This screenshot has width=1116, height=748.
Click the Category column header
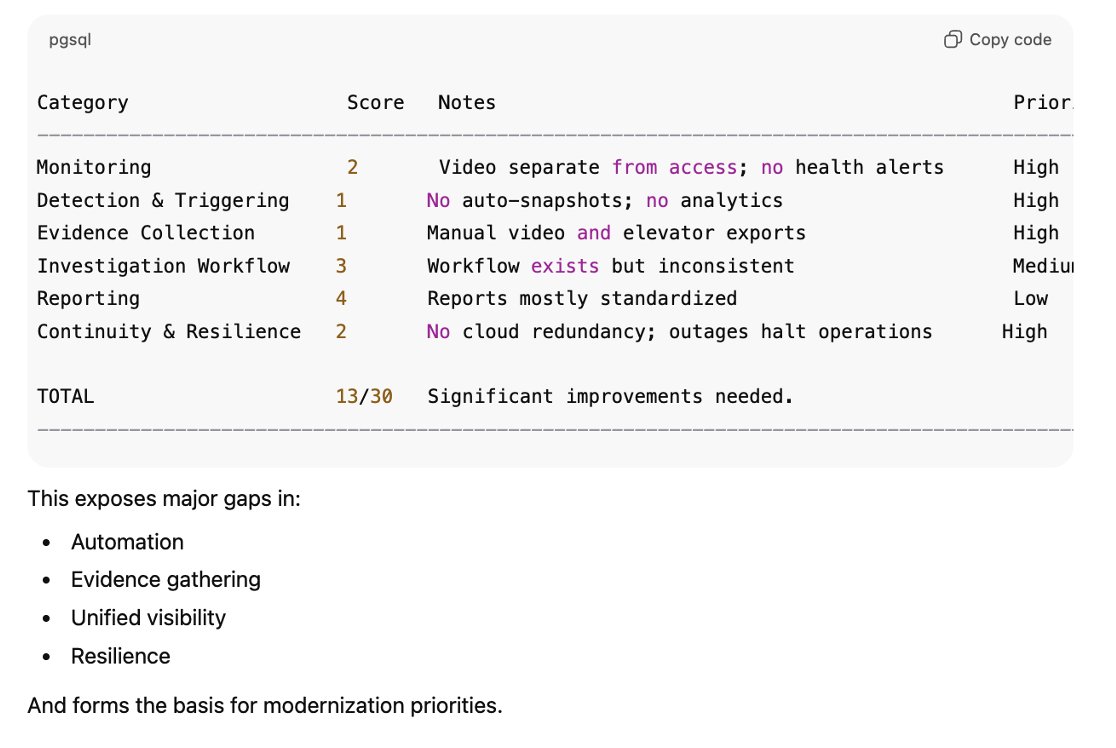tap(83, 102)
